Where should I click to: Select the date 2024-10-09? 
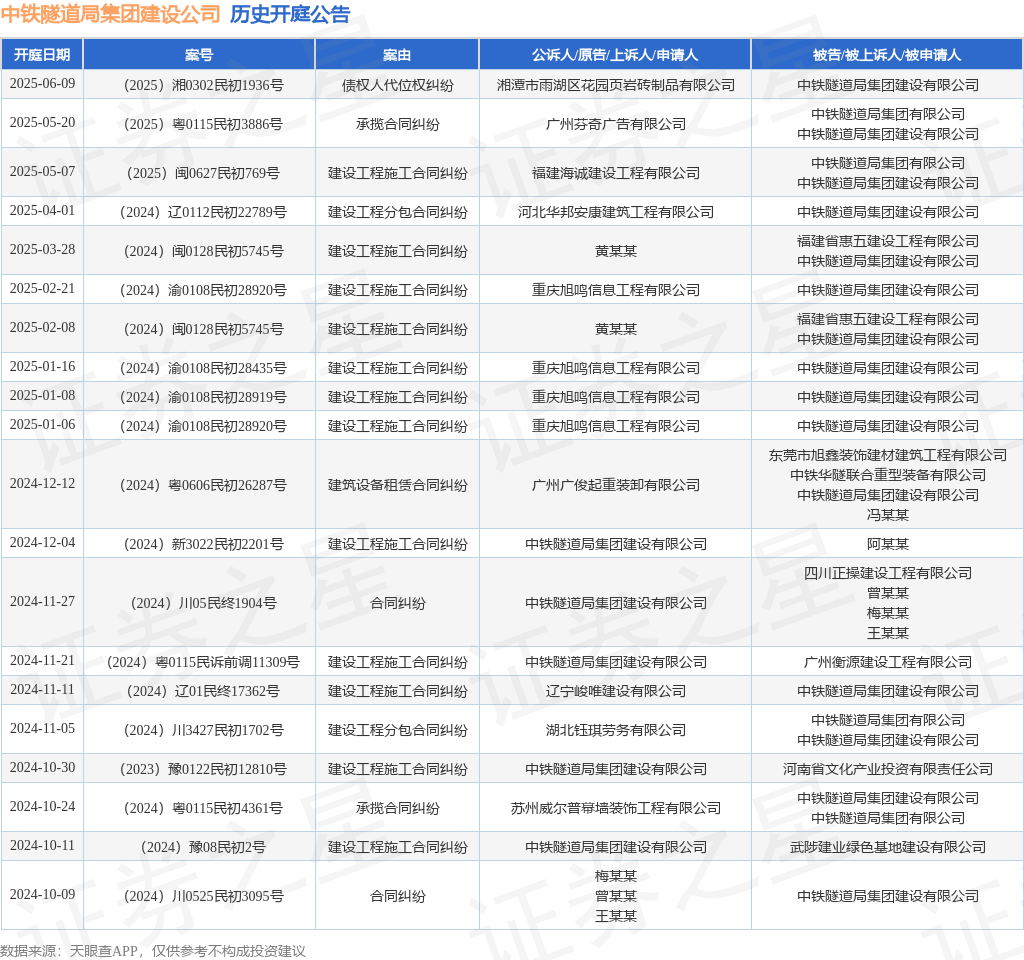pyautogui.click(x=42, y=895)
